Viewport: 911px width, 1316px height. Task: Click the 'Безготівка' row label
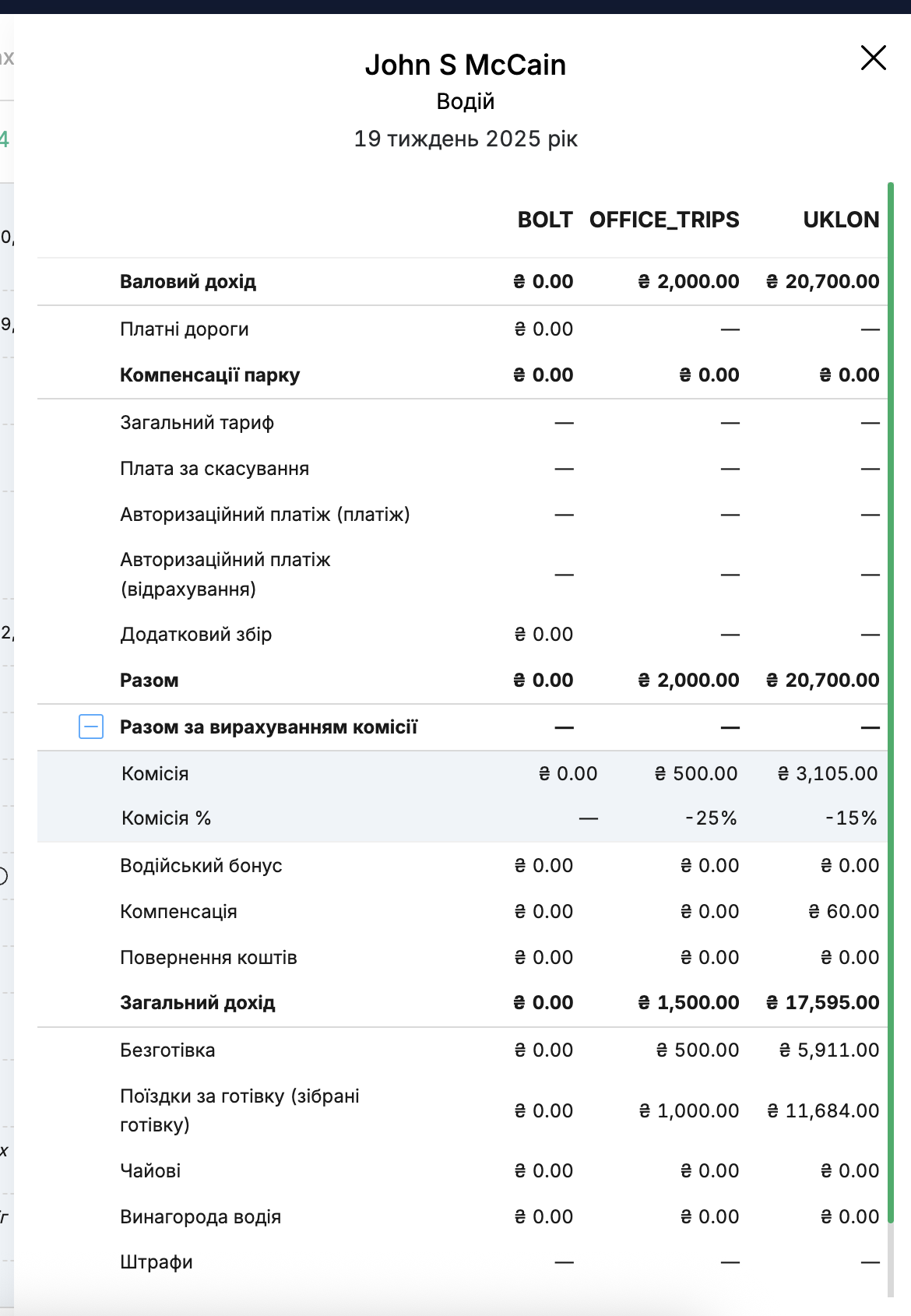point(167,1050)
